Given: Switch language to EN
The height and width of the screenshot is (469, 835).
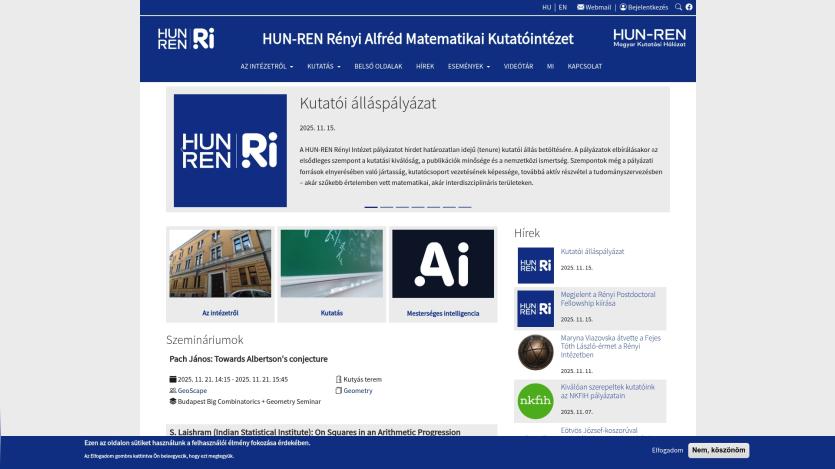Looking at the screenshot, I should tap(562, 7).
